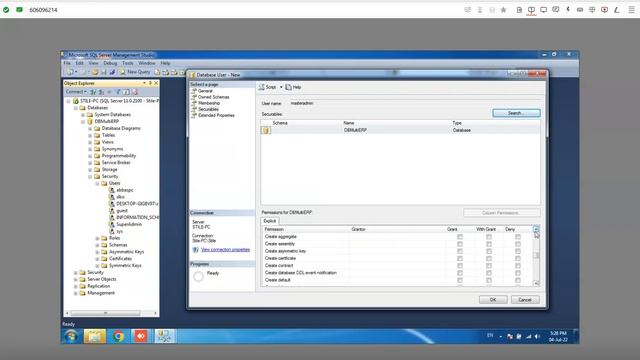Click the Script icon in the dialog toolbar
The height and width of the screenshot is (360, 640).
[262, 87]
